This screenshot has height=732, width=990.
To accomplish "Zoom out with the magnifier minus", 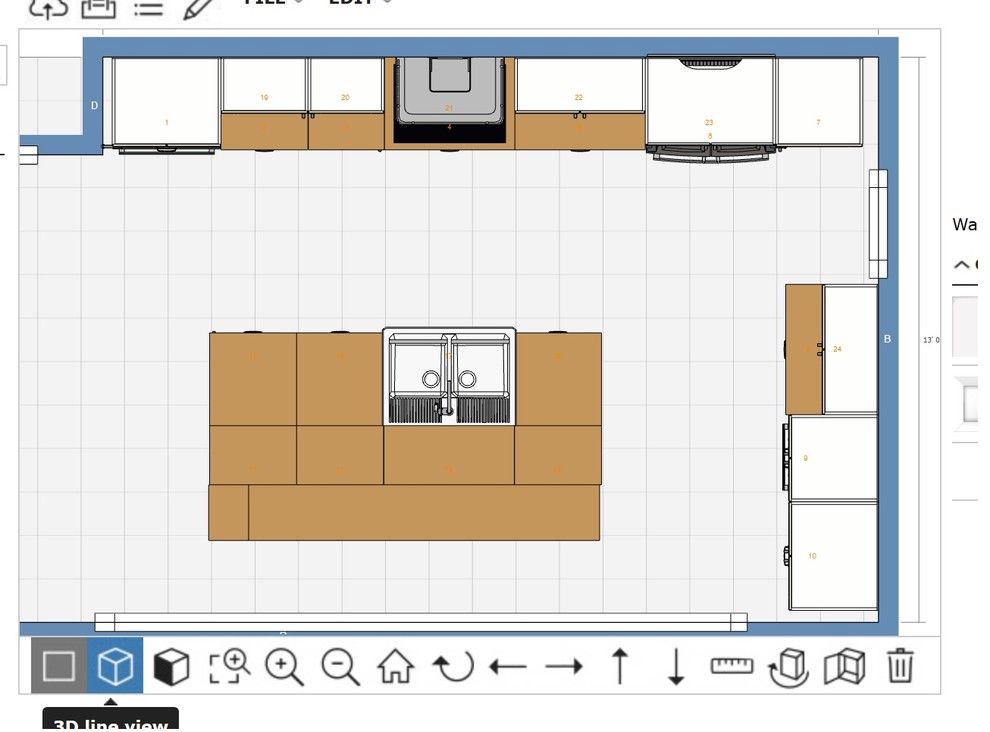I will tap(340, 667).
